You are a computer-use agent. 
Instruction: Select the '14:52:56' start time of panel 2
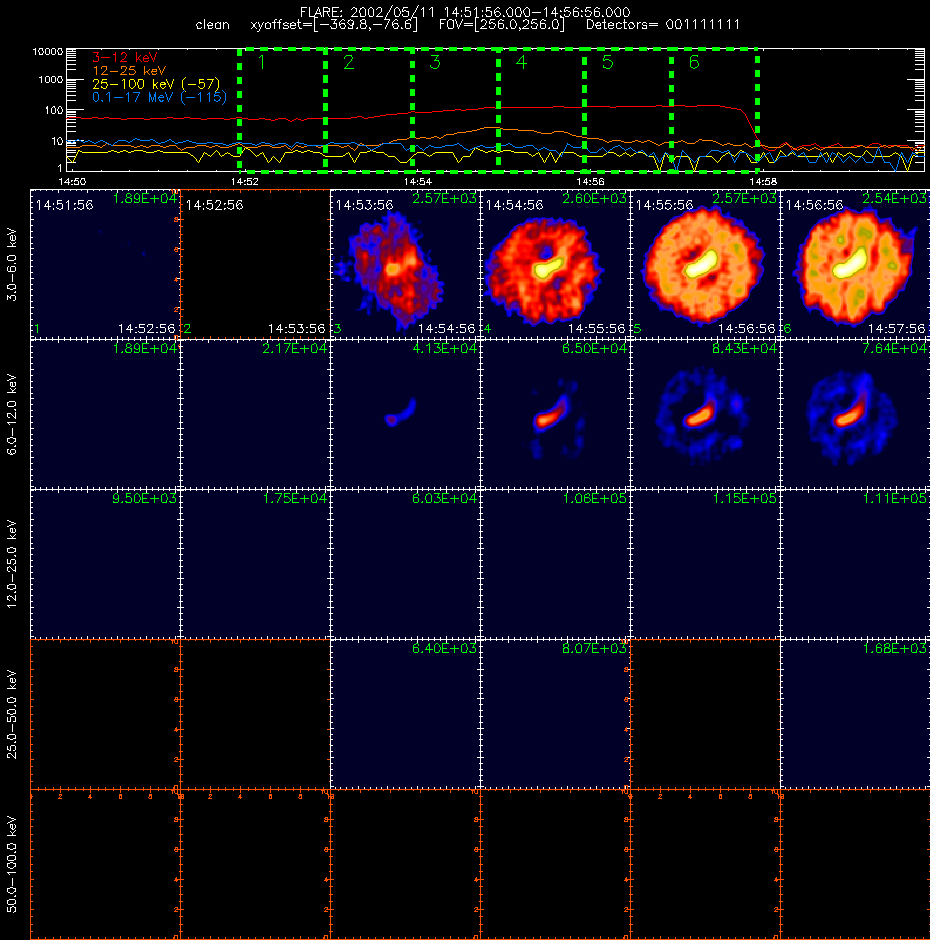215,205
